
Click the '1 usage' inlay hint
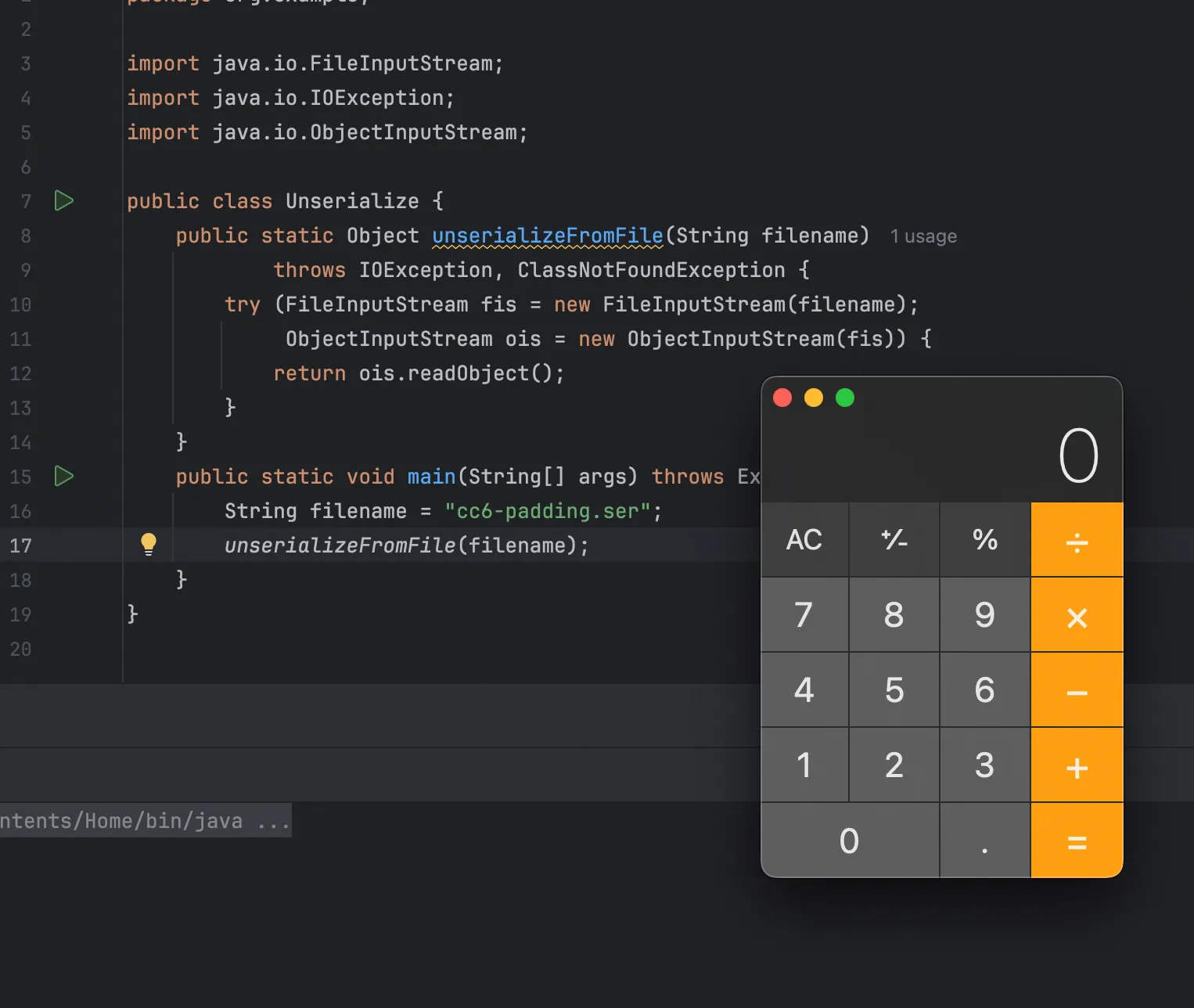tap(923, 236)
